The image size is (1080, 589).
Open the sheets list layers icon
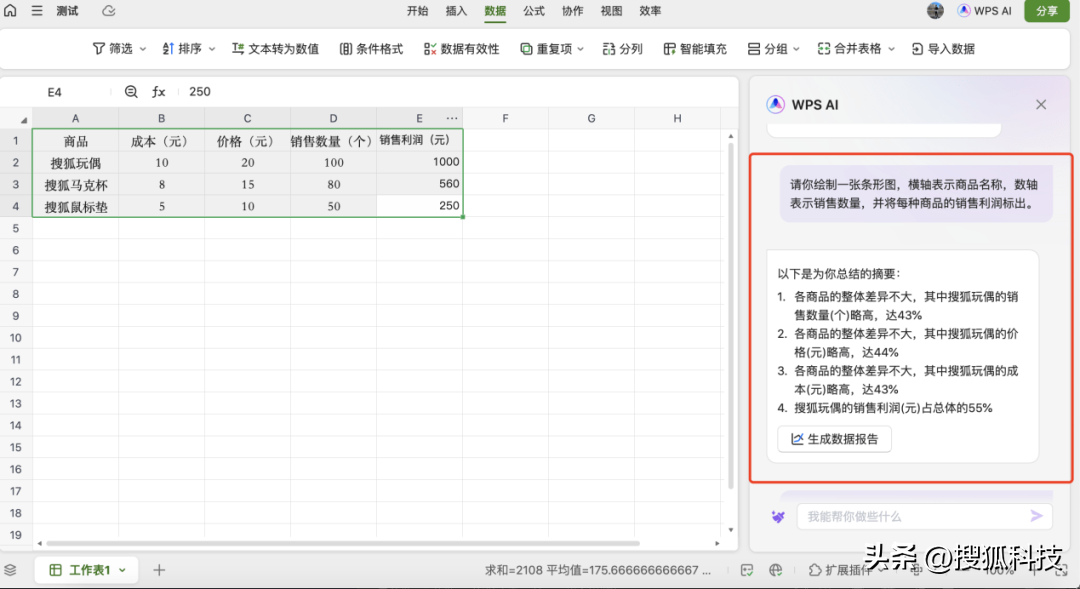click(10, 570)
